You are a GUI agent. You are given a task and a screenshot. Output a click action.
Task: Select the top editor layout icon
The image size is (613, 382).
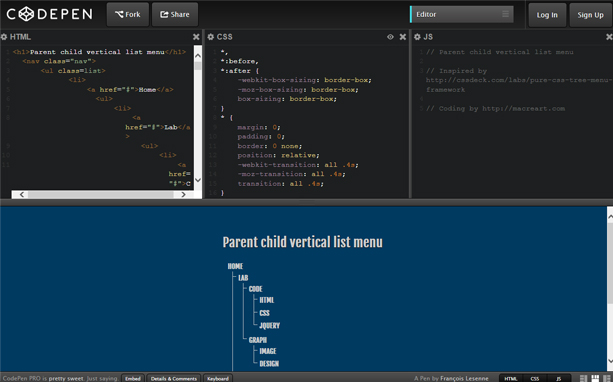pyautogui.click(x=595, y=378)
